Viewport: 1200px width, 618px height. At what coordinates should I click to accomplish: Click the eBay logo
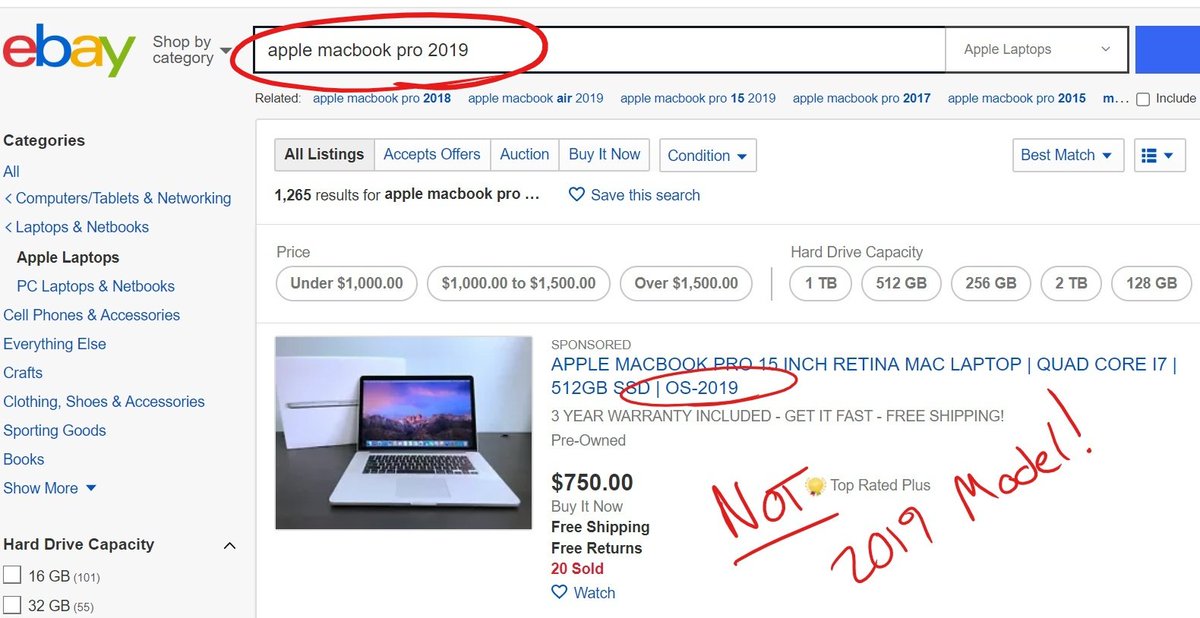pos(69,50)
